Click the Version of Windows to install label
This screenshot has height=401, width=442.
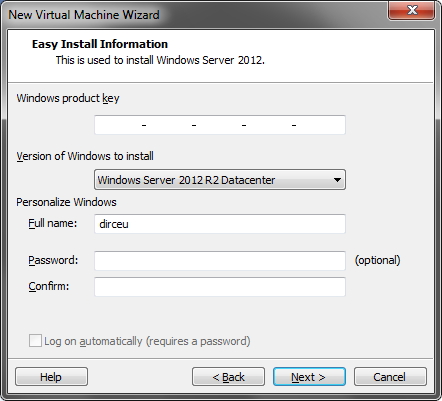(x=85, y=156)
